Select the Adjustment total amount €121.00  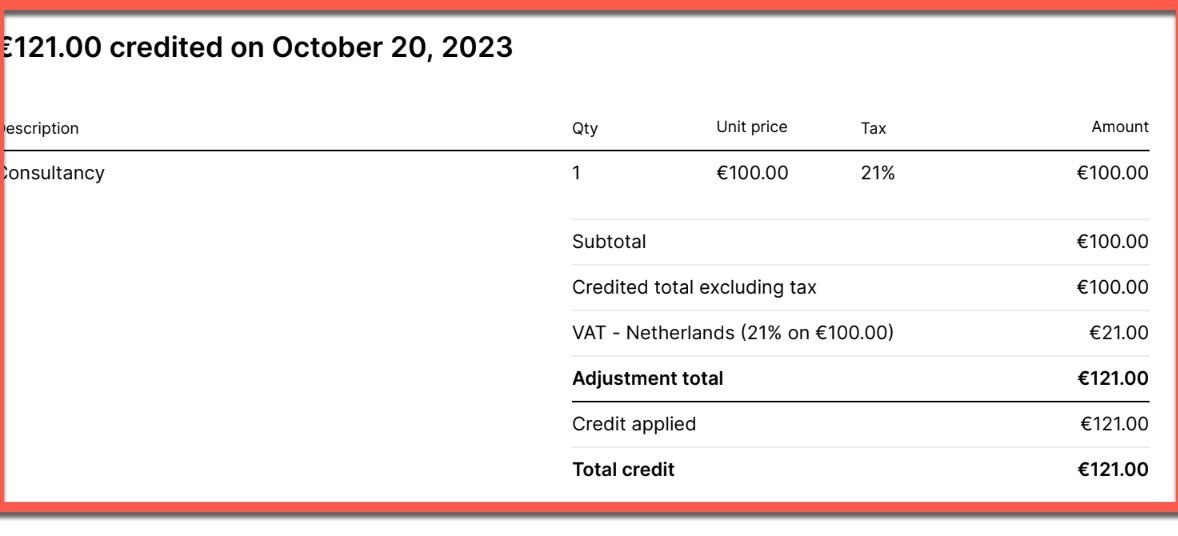(1112, 378)
